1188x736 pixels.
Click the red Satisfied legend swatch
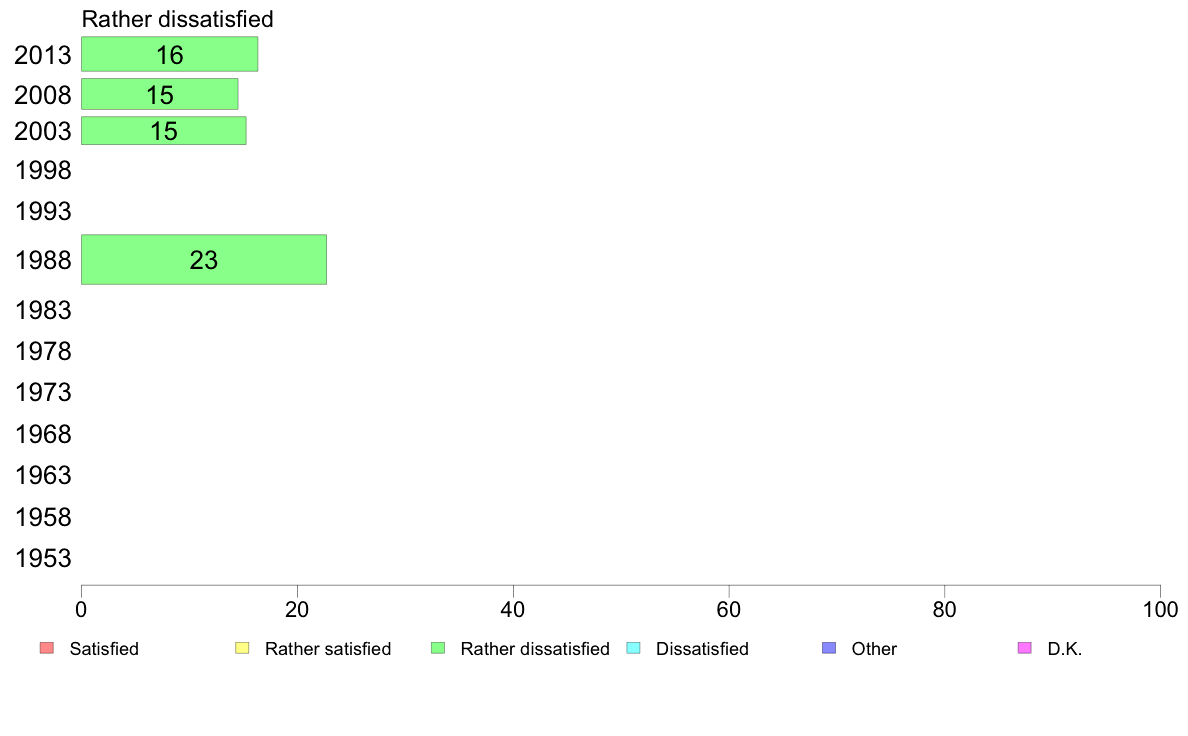[x=47, y=648]
